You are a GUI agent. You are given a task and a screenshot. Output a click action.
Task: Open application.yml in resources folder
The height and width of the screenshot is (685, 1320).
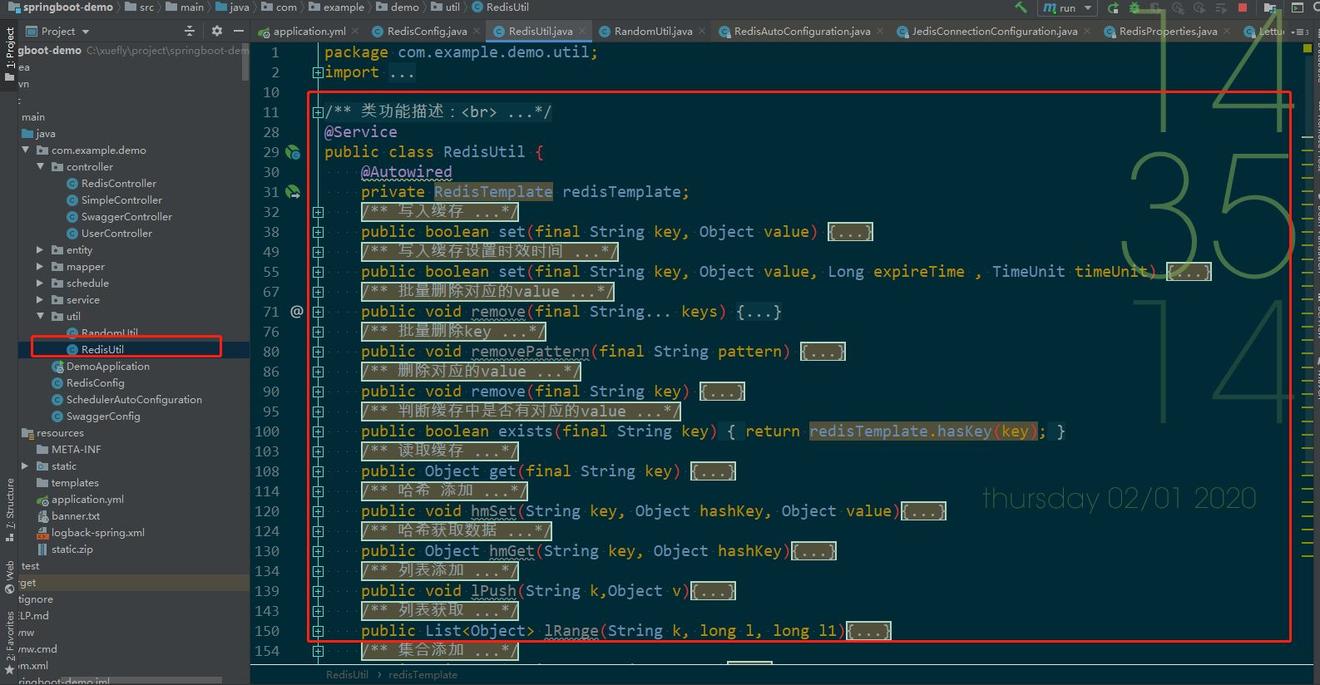click(87, 500)
